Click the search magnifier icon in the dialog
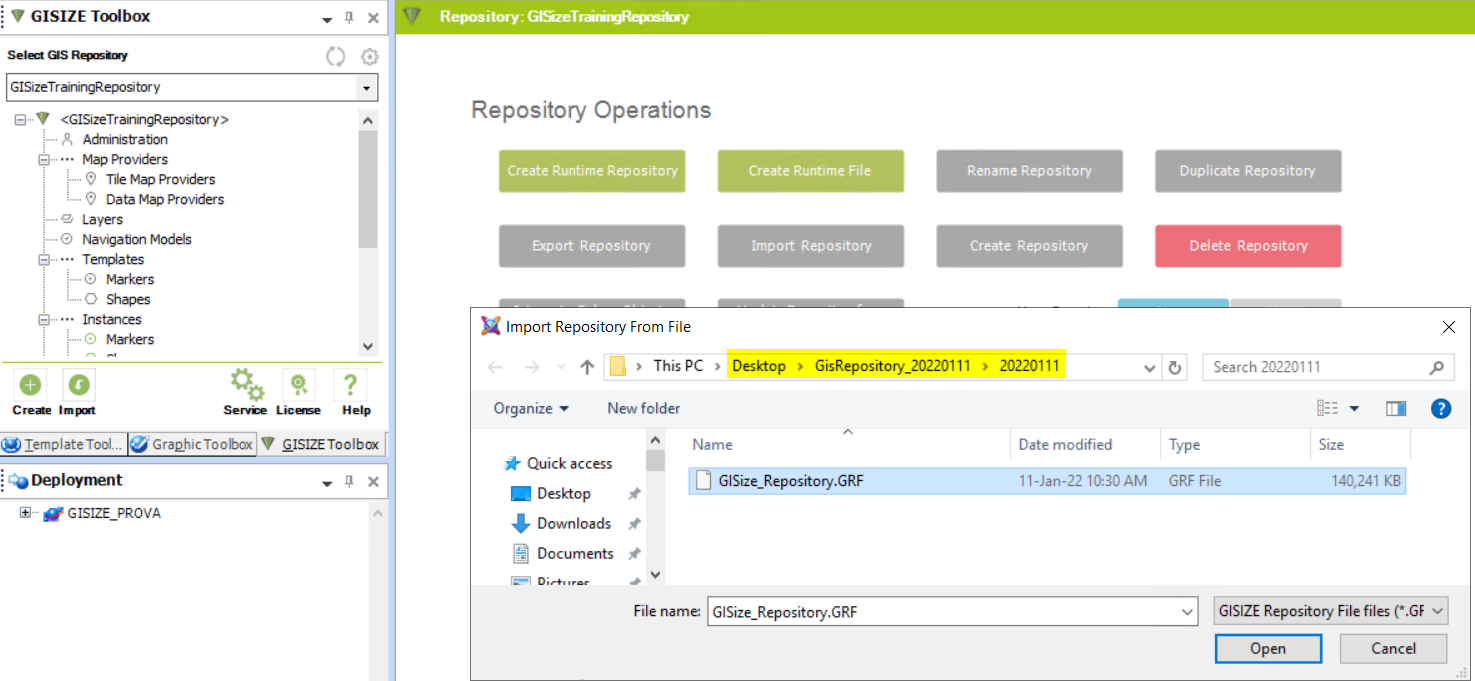This screenshot has width=1475, height=681. pyautogui.click(x=1437, y=367)
